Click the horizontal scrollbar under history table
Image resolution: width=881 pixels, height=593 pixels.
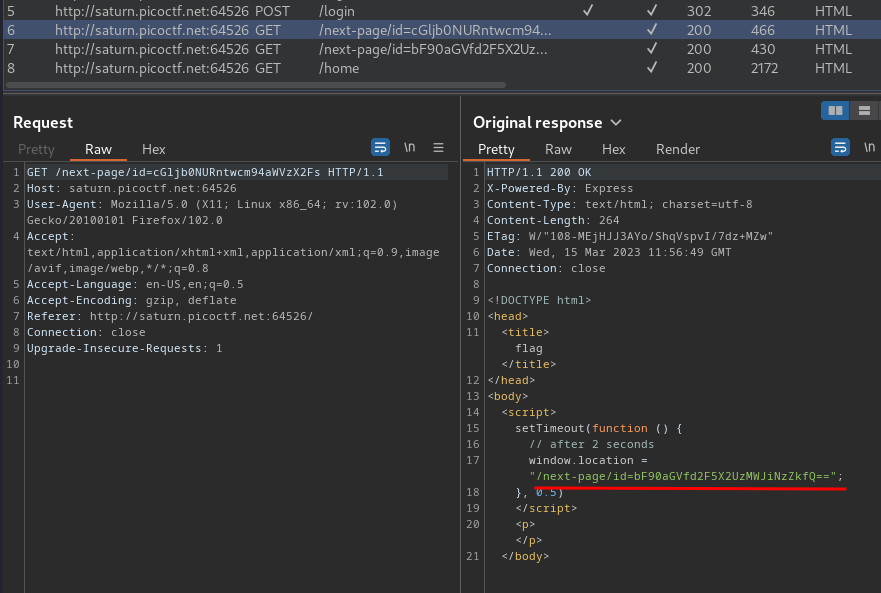point(256,85)
